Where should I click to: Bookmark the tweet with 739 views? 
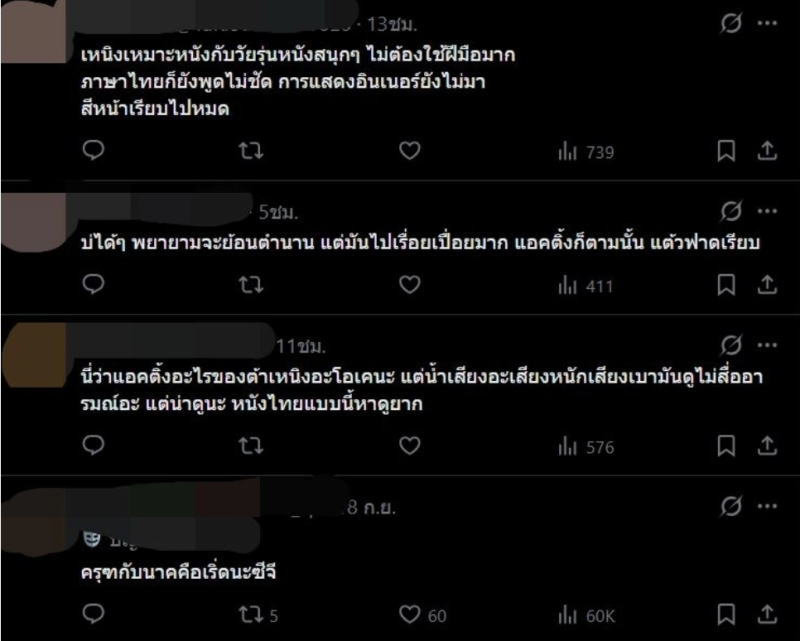(726, 151)
